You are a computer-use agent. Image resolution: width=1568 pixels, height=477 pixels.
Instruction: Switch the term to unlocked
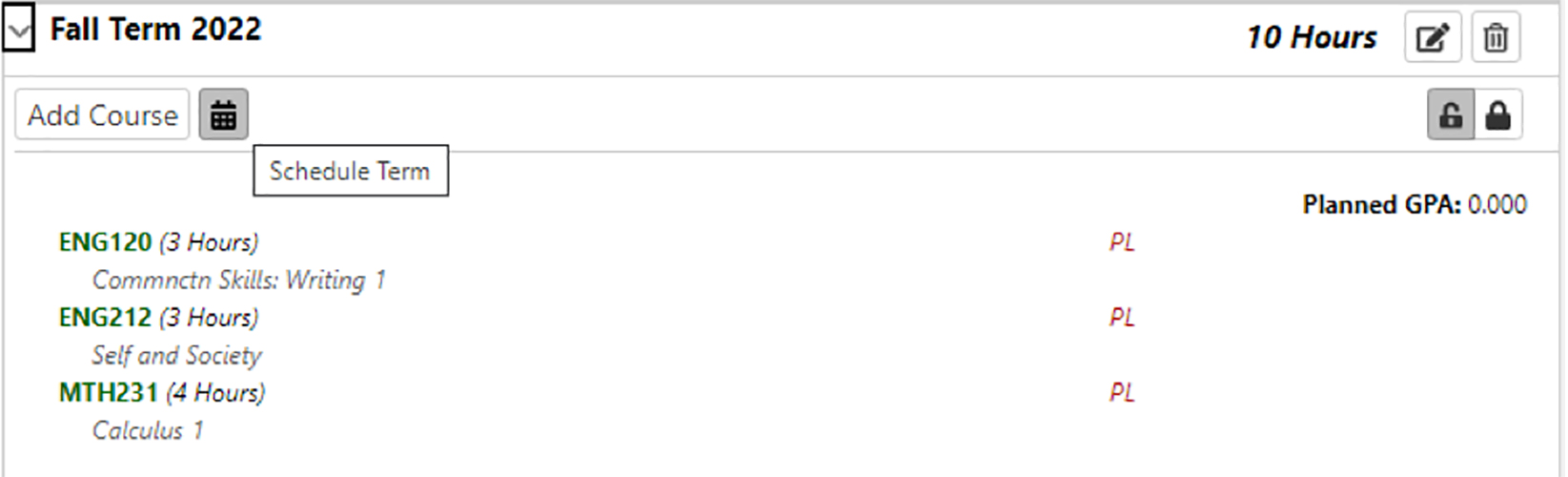point(1451,115)
